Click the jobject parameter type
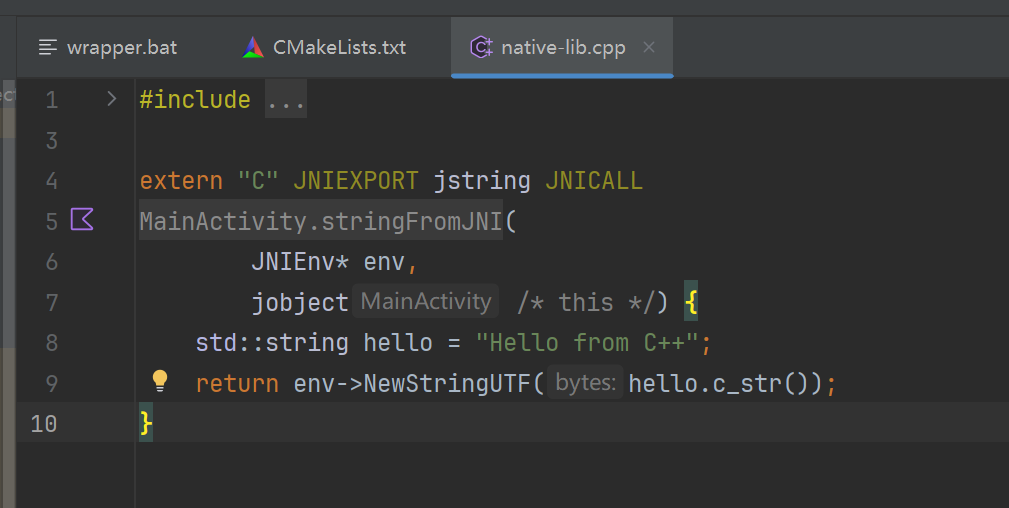Image resolution: width=1009 pixels, height=508 pixels. (x=300, y=303)
